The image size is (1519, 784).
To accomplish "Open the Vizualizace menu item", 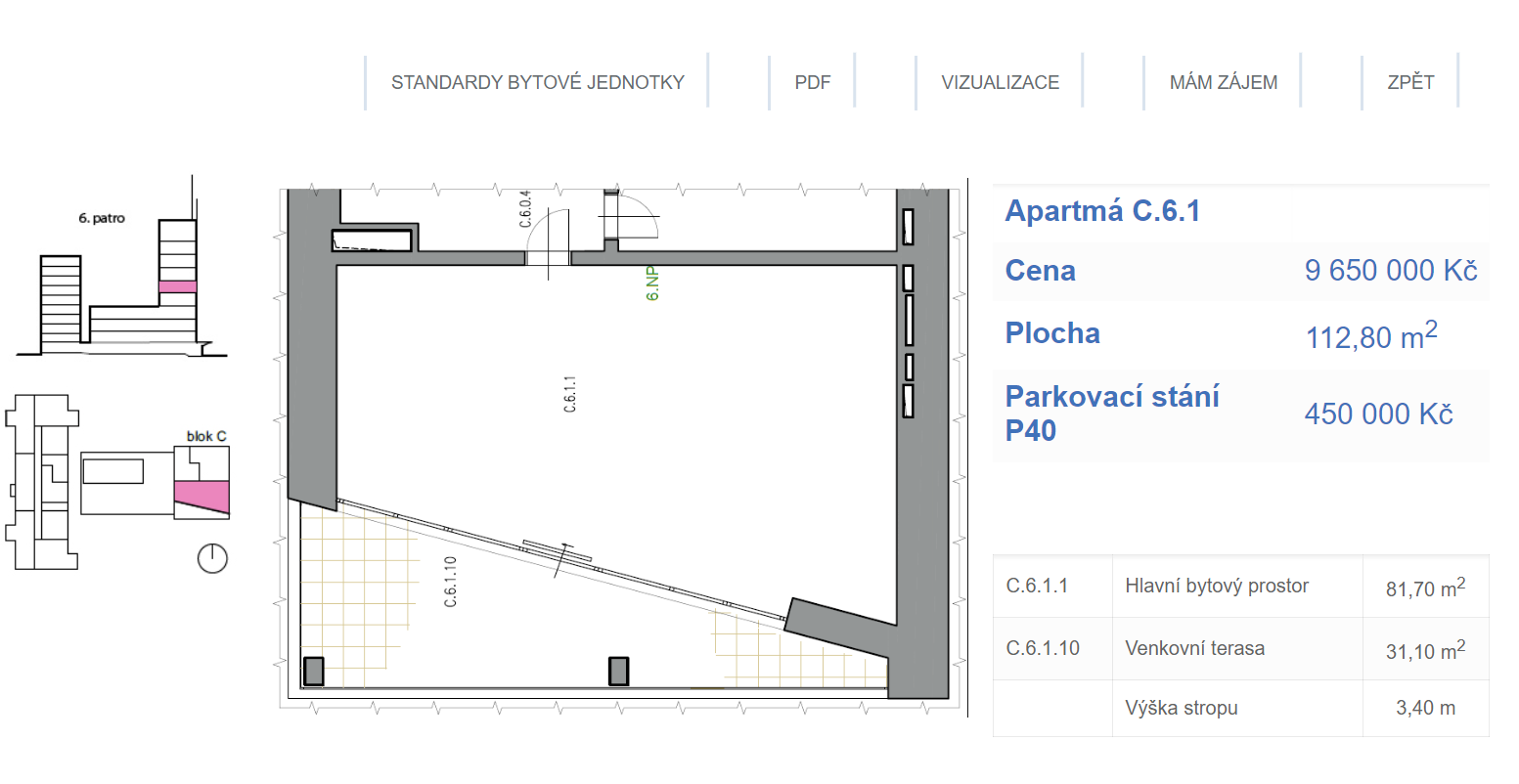I will pyautogui.click(x=1000, y=82).
